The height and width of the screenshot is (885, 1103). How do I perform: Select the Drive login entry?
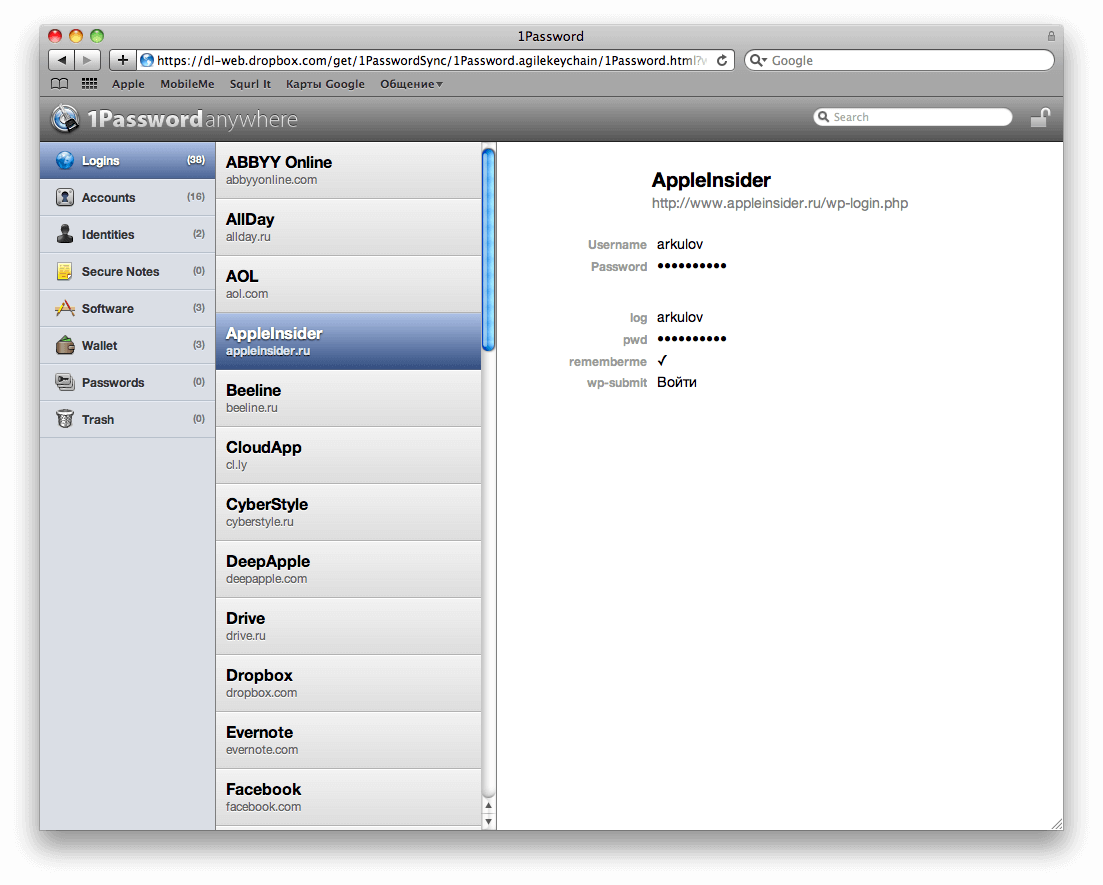[x=348, y=626]
